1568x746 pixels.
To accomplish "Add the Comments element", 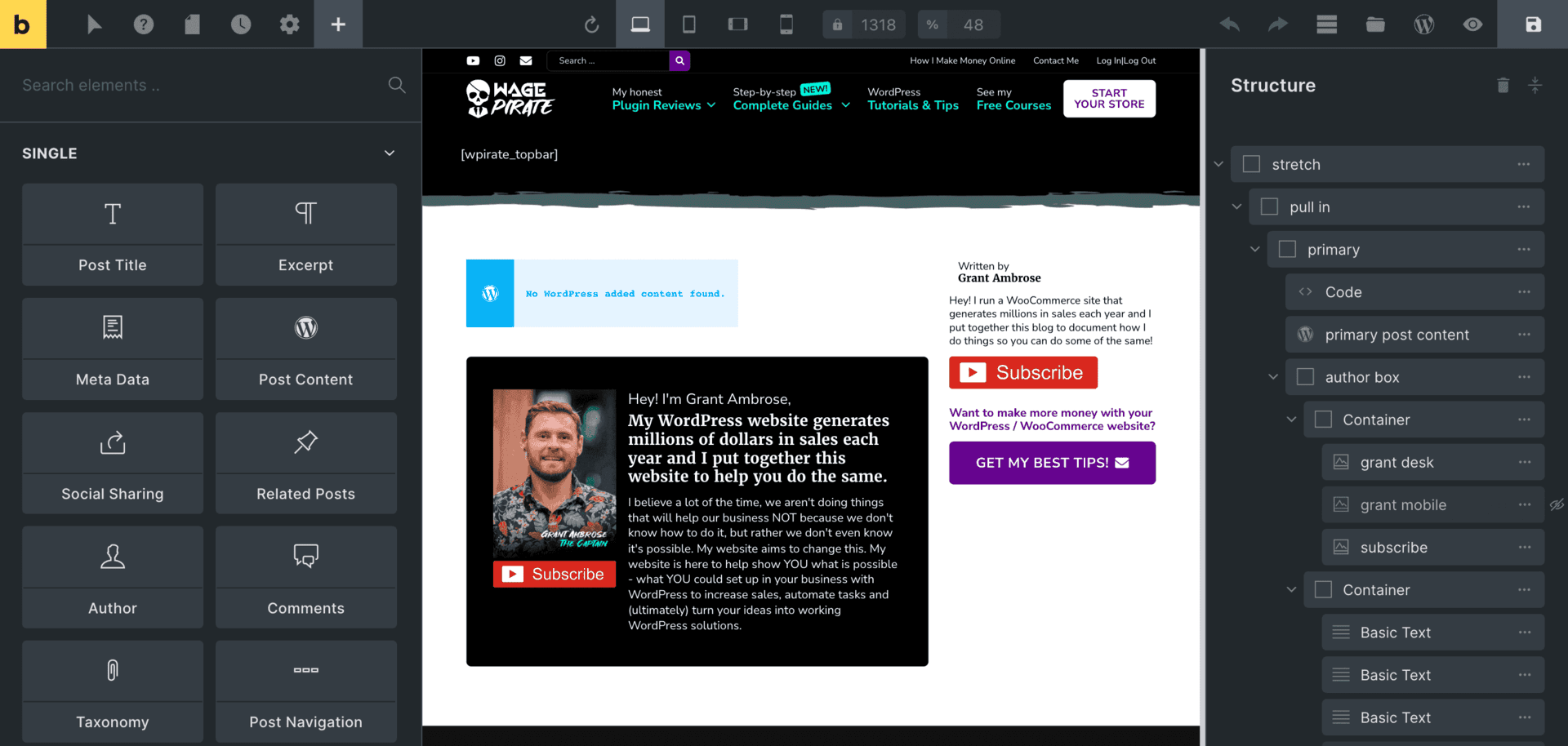I will (306, 577).
